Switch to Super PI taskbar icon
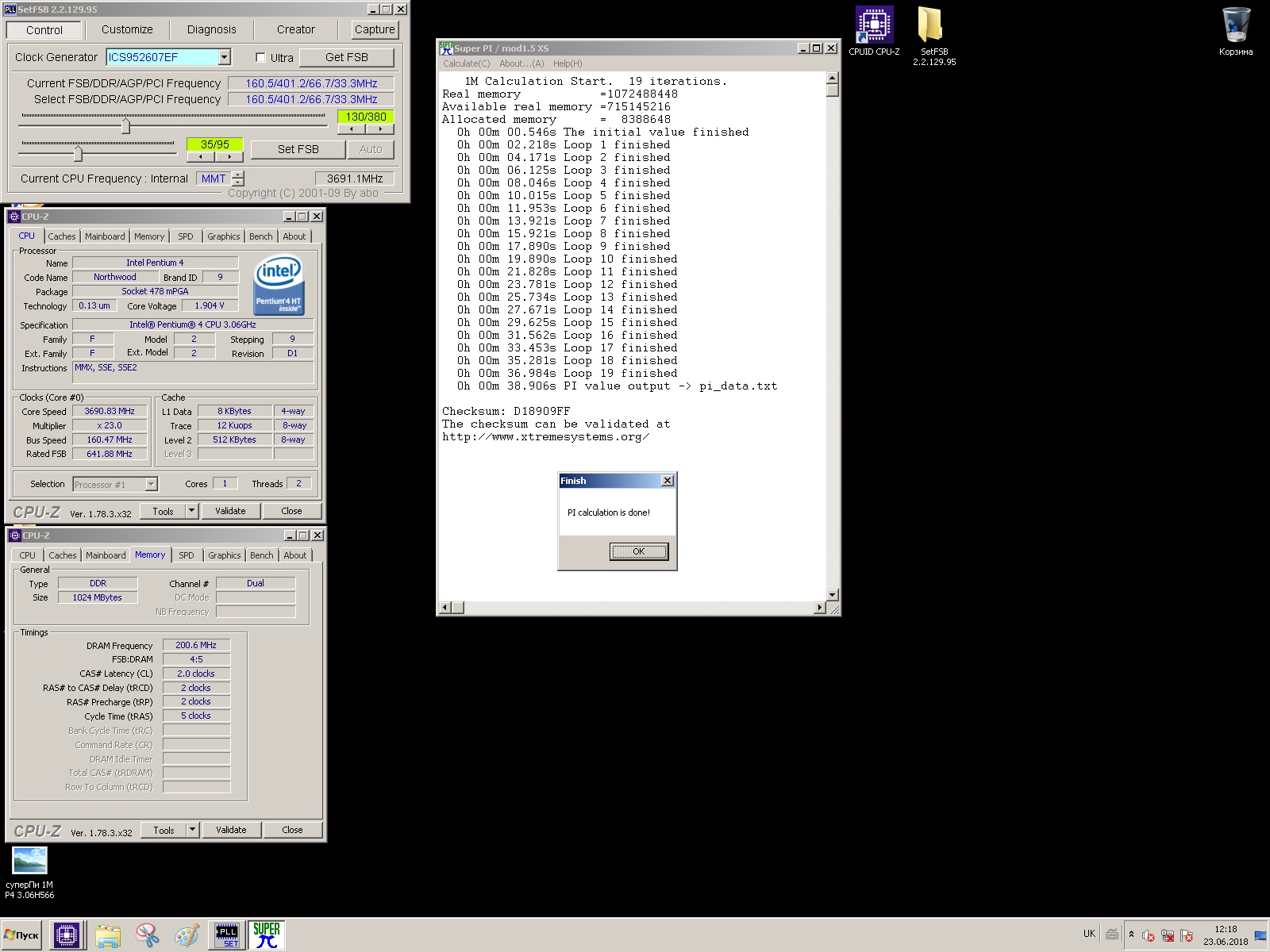The image size is (1270, 952). [x=267, y=935]
